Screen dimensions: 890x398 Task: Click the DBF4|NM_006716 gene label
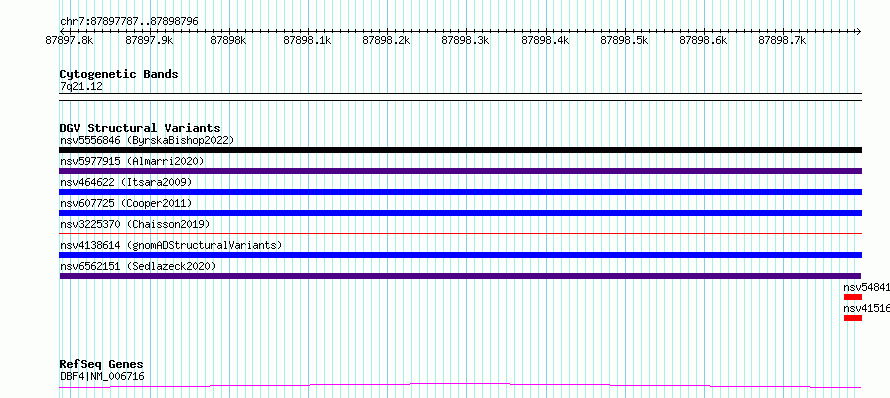click(x=102, y=376)
